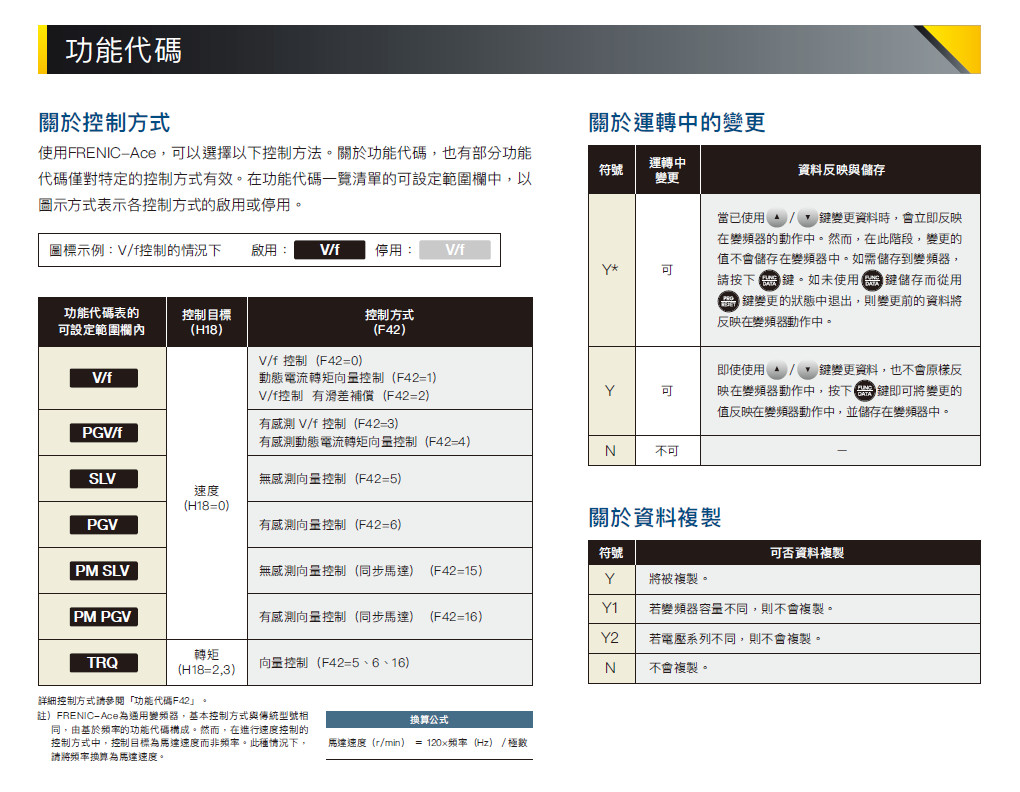Click the 換算公式 formula header bar
The height and width of the screenshot is (792, 1020).
[x=429, y=720]
